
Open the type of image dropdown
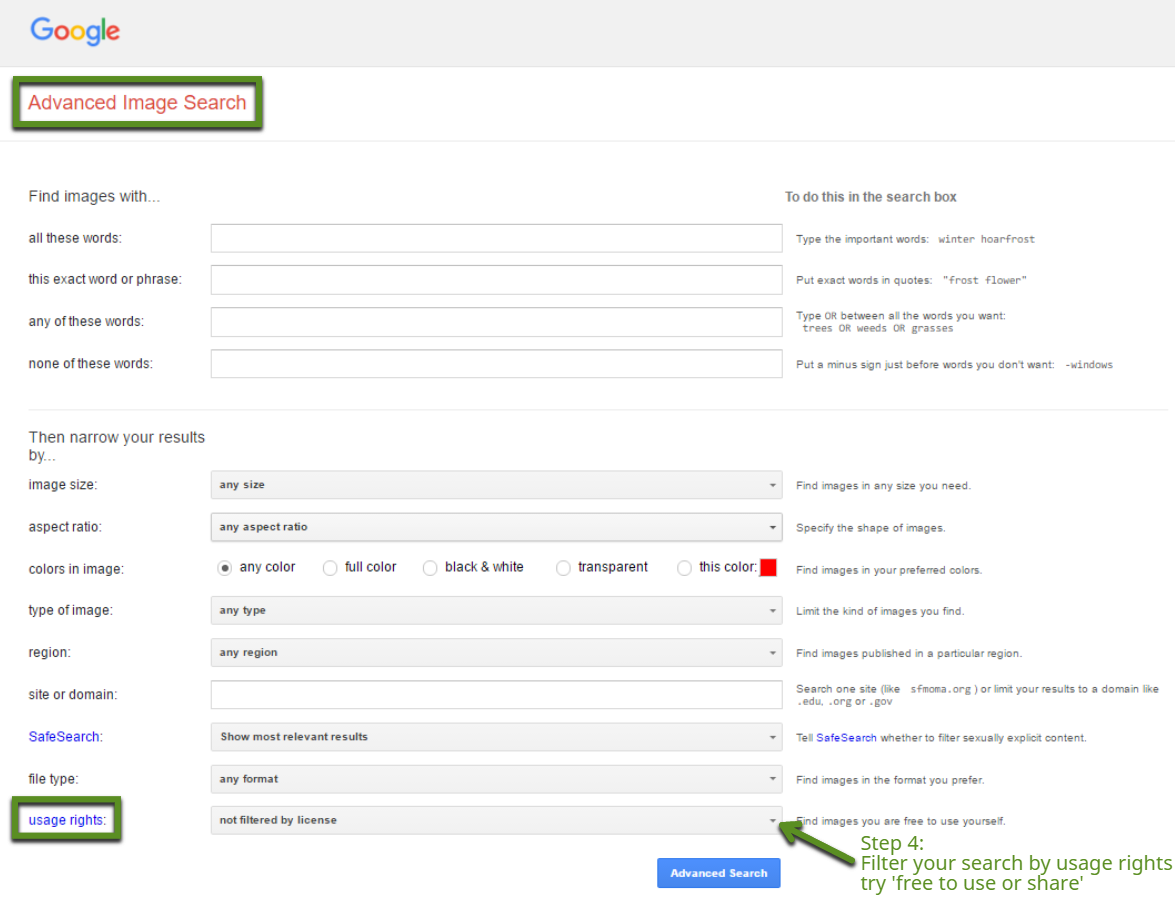(x=496, y=611)
